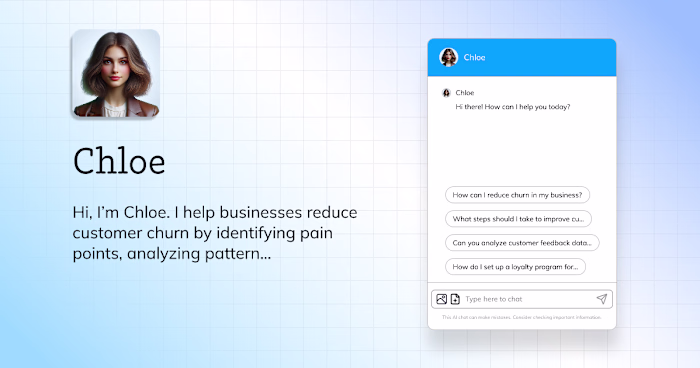Focus the "Type here to chat" input field
The width and height of the screenshot is (700, 368).
click(x=522, y=299)
